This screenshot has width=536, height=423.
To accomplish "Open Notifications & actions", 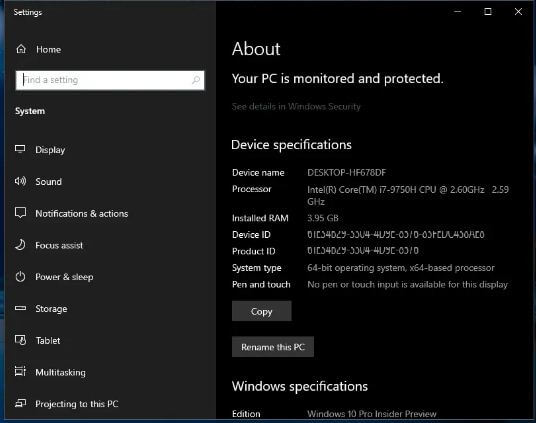I will (x=82, y=213).
